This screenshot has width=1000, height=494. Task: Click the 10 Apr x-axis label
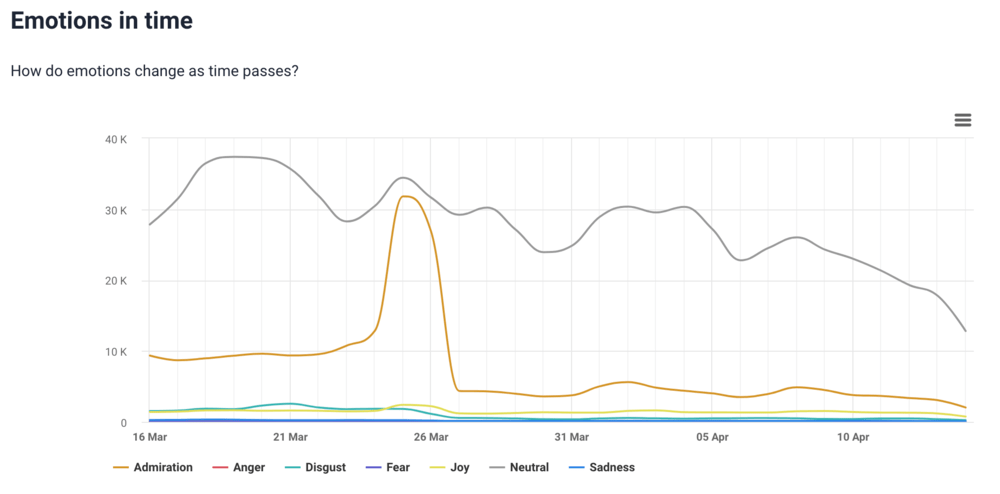click(854, 437)
